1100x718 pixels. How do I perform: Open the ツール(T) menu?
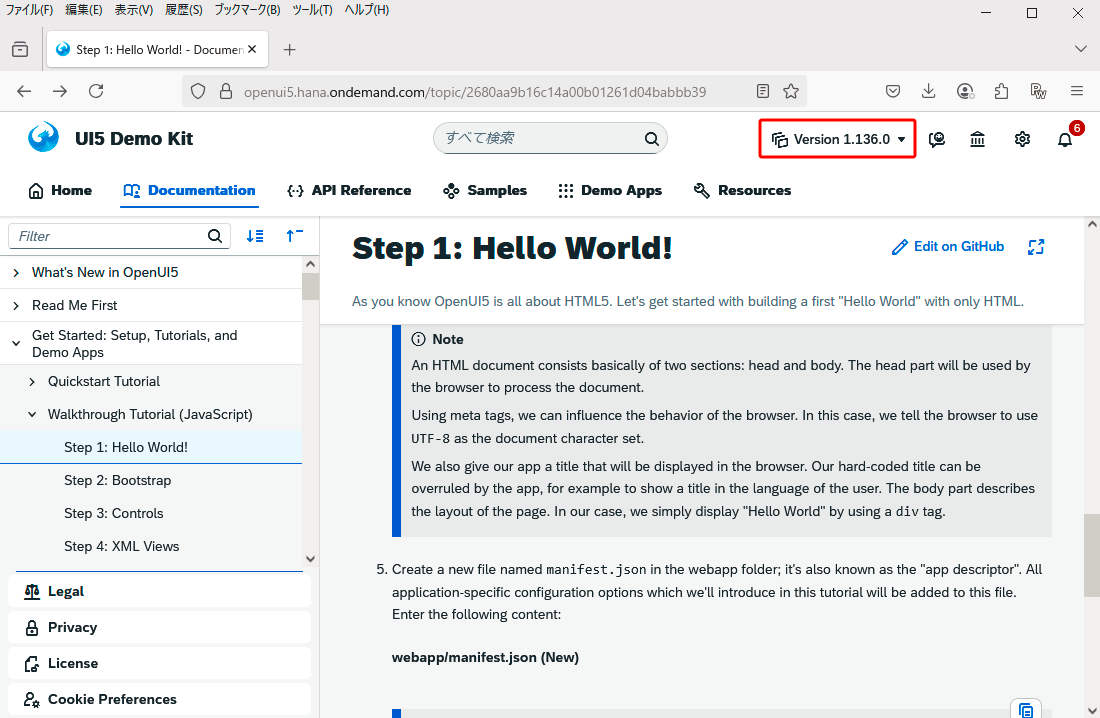312,10
